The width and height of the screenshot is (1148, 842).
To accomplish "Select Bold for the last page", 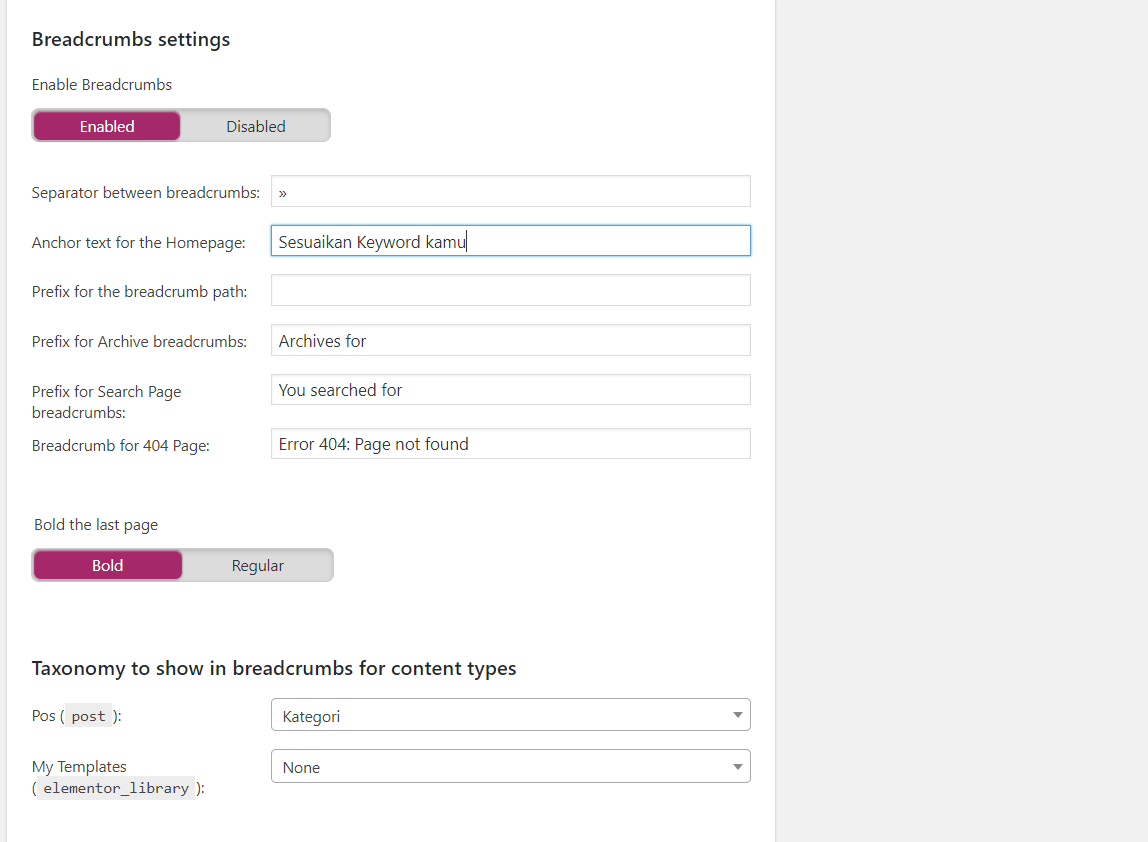I will coord(108,565).
